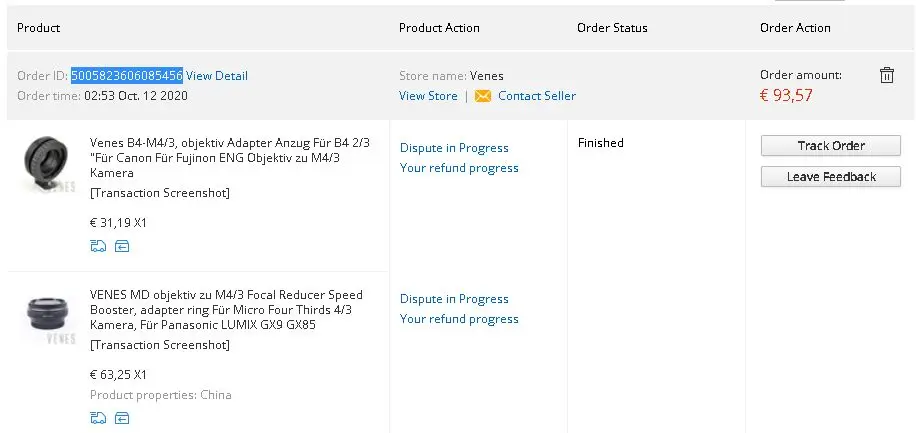Image resolution: width=916 pixels, height=433 pixels.
Task: Click the B4-M4/3 adapter product thumbnail
Action: 46,165
